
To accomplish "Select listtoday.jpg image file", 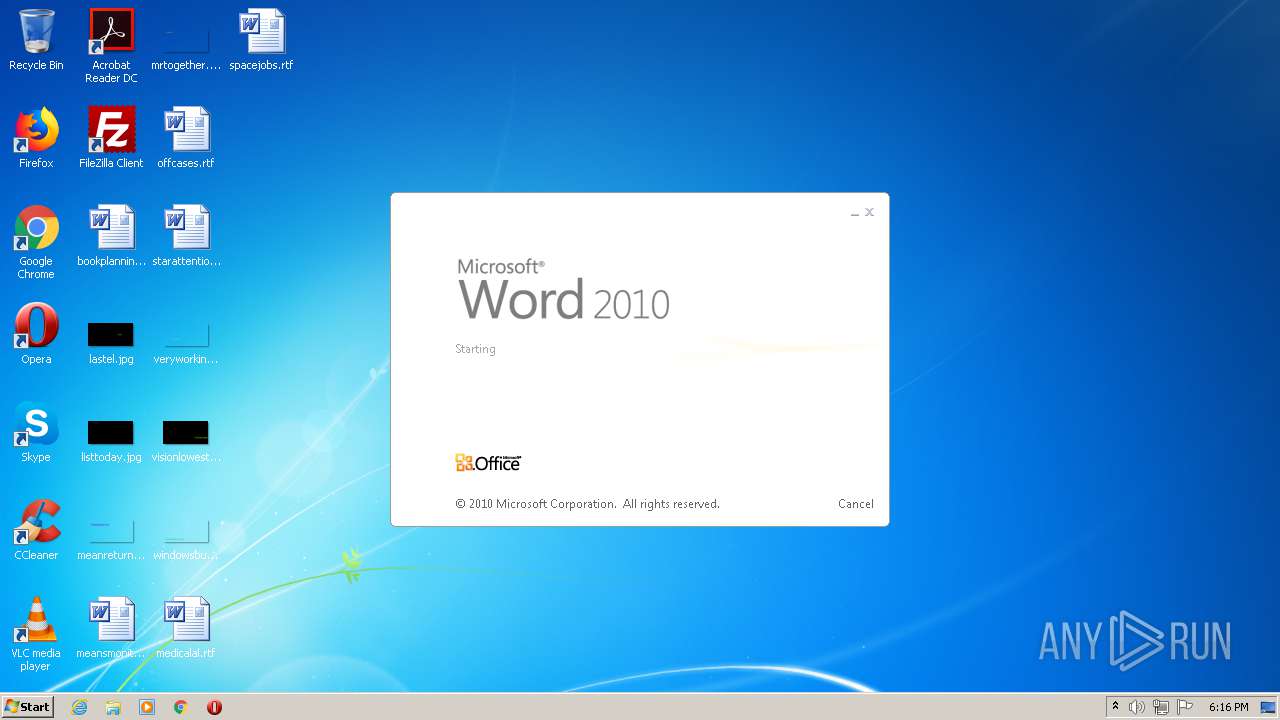I will pyautogui.click(x=111, y=441).
